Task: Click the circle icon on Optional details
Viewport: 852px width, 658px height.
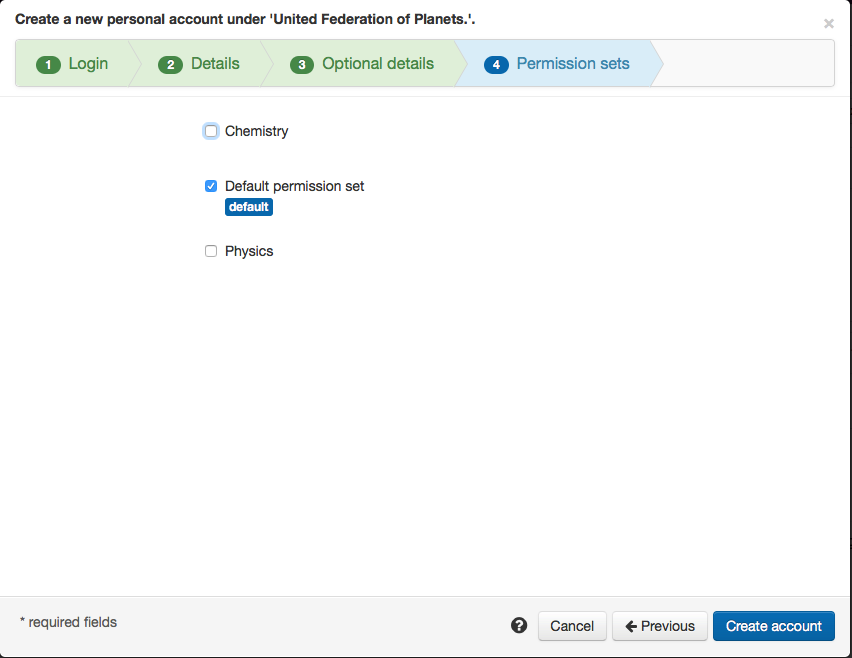Action: pyautogui.click(x=301, y=64)
